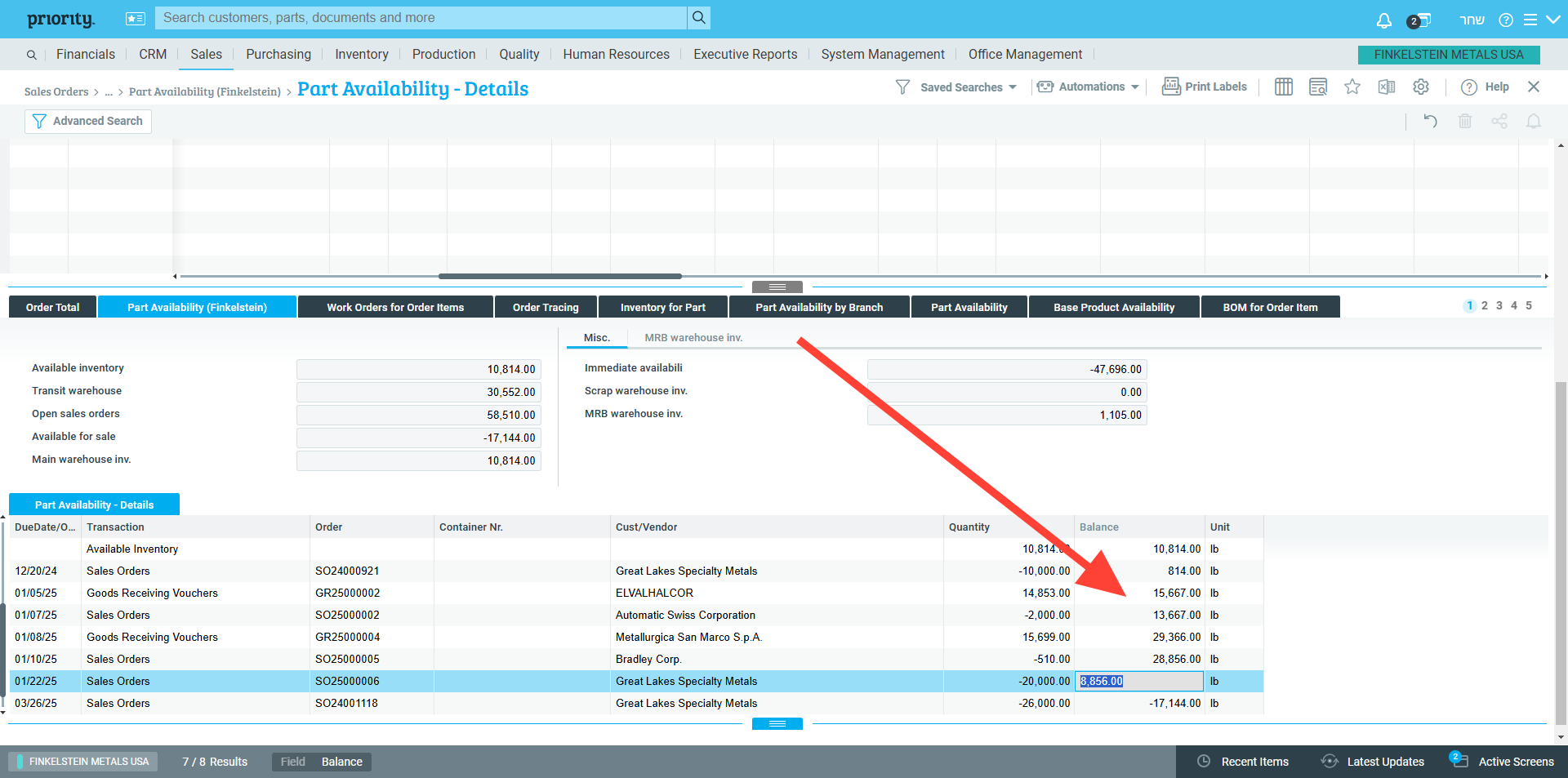Expand the top bar chevron dropdown

pyautogui.click(x=1552, y=20)
